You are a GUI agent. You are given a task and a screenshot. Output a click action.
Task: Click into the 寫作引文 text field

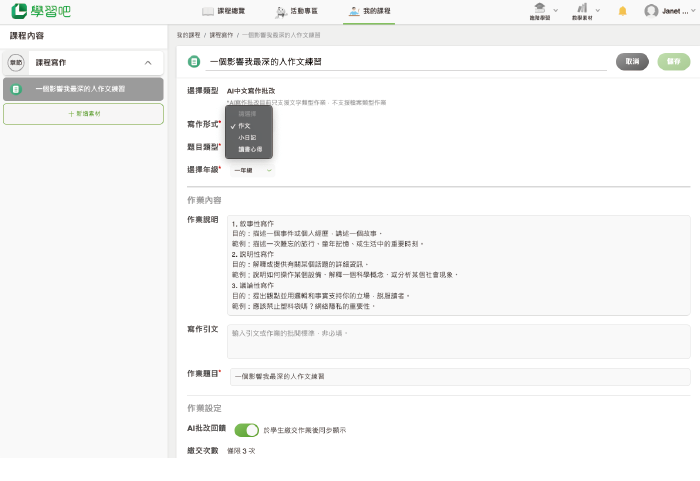(458, 341)
